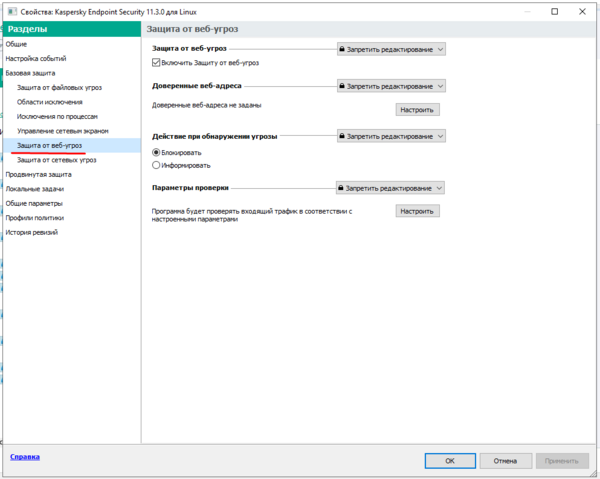Open Защита от сетевых угроз
The height and width of the screenshot is (479, 600).
[x=57, y=160]
